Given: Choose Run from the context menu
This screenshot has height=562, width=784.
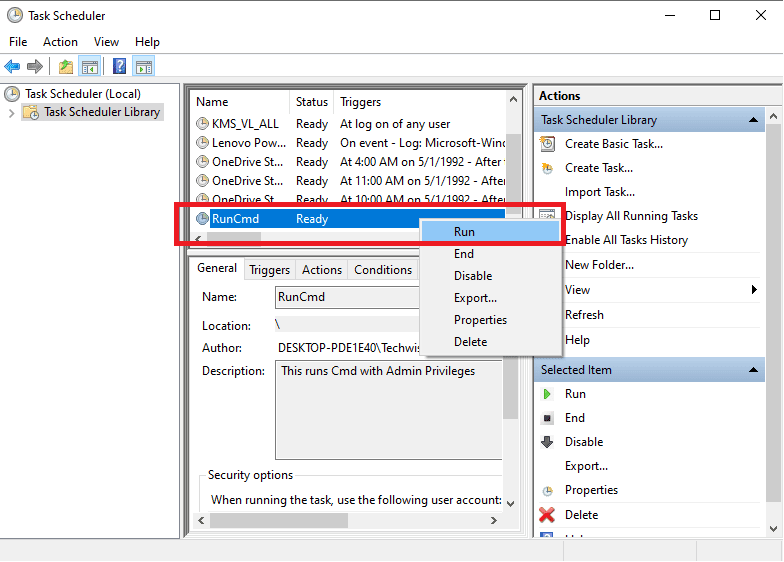Looking at the screenshot, I should pos(464,231).
